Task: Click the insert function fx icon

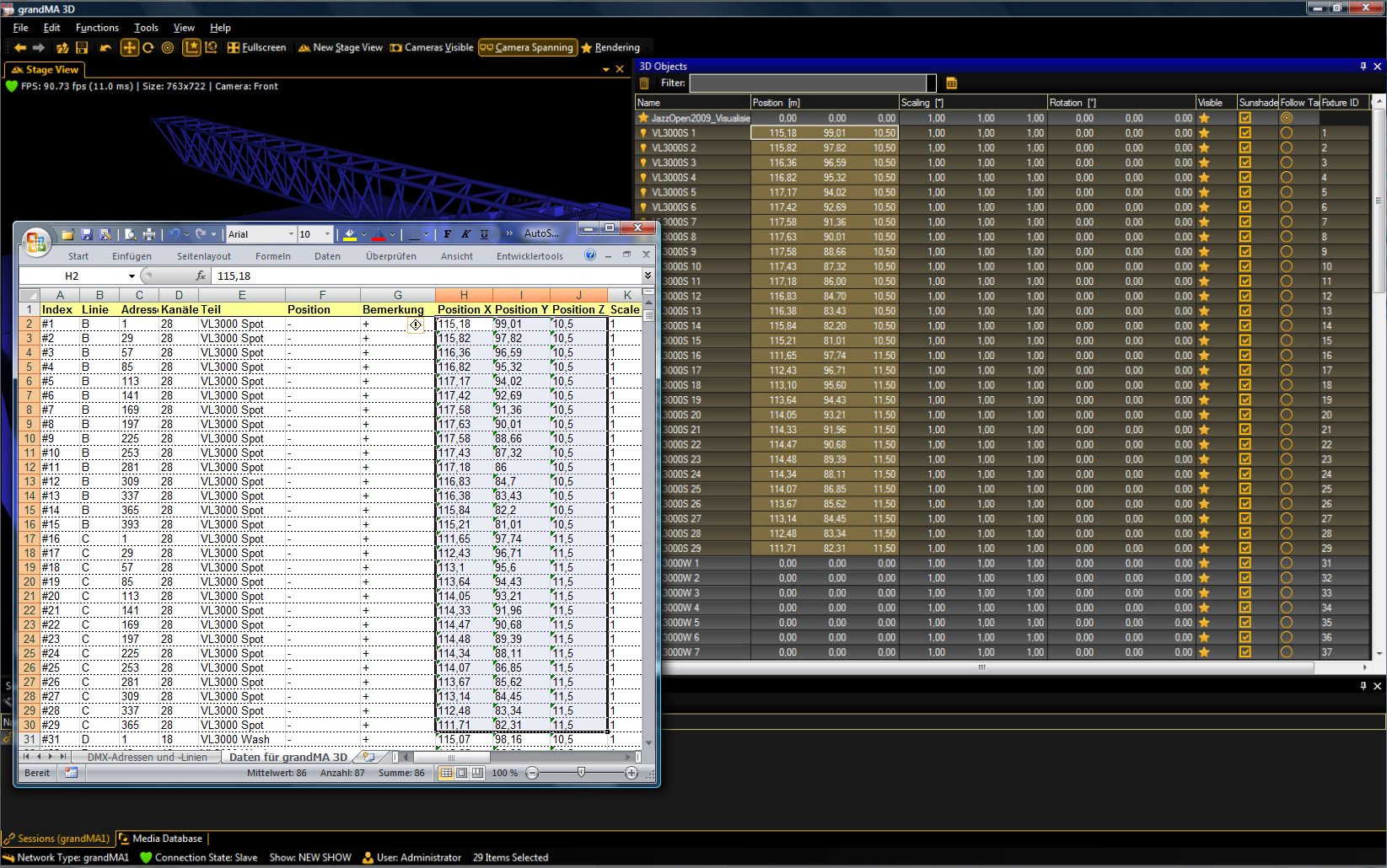Action: tap(201, 276)
